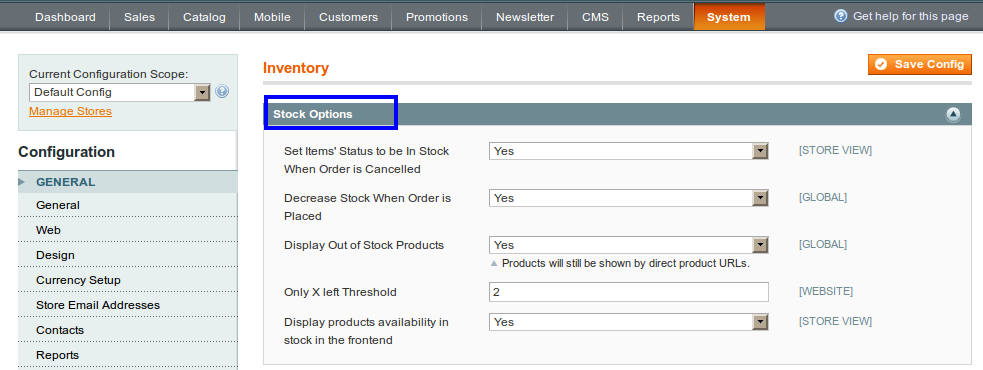Click the Save Config button

[920, 64]
